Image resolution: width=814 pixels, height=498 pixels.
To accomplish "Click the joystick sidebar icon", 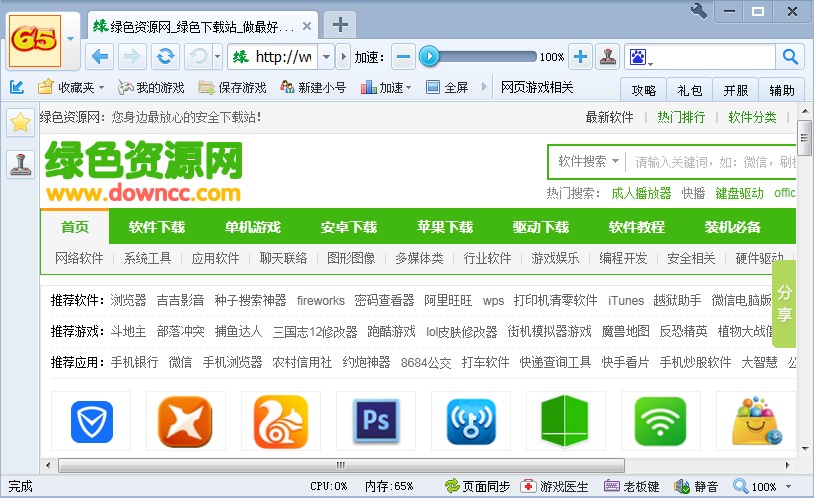I will (x=20, y=164).
